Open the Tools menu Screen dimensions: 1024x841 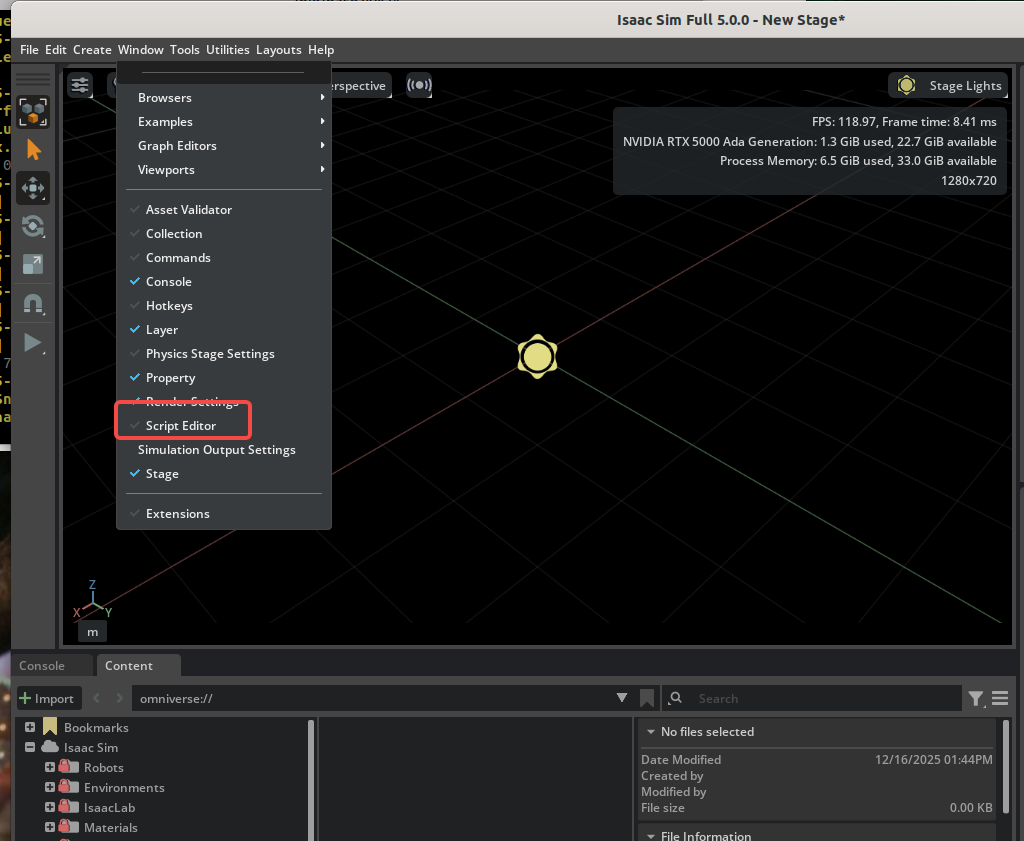click(x=185, y=50)
